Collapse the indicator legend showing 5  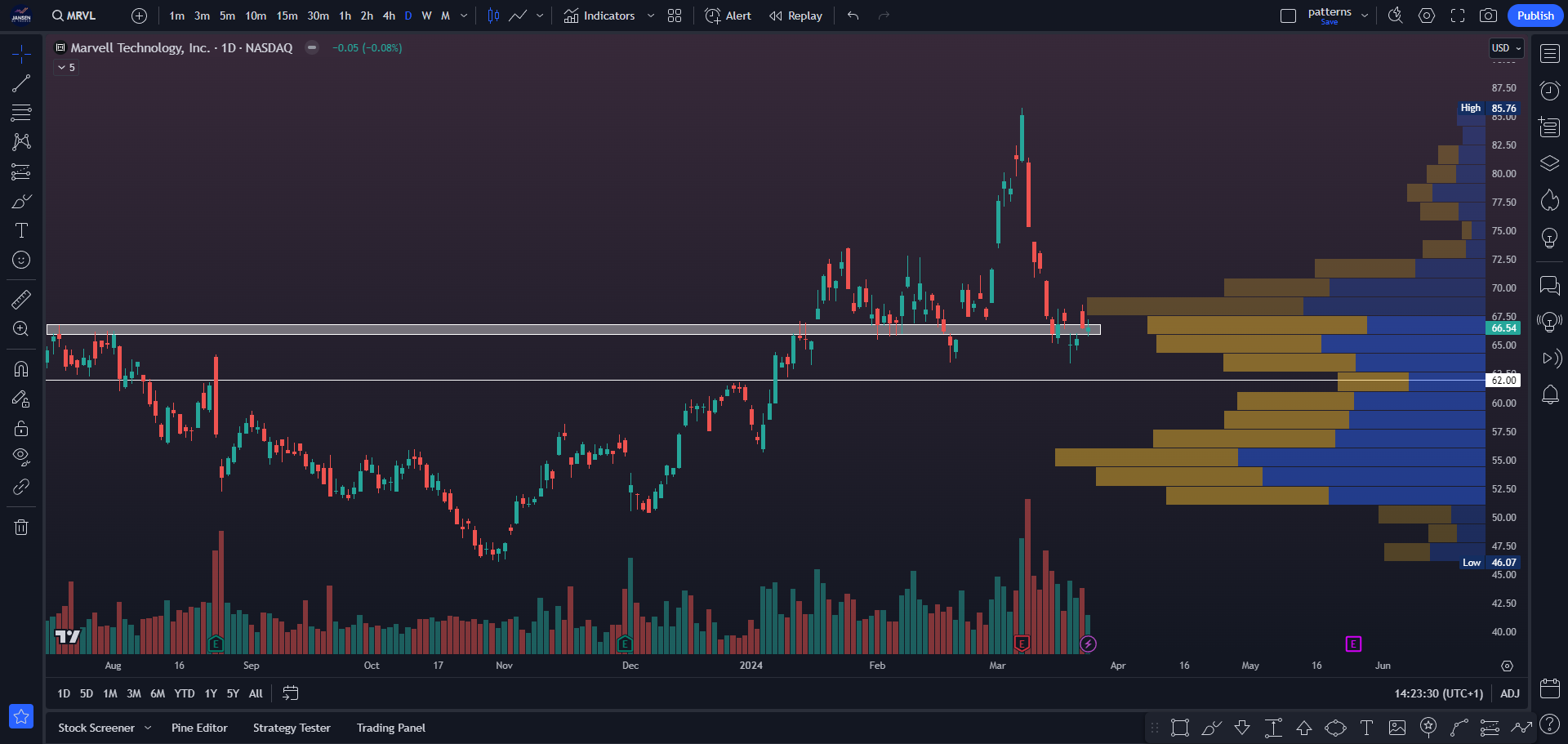click(x=66, y=68)
